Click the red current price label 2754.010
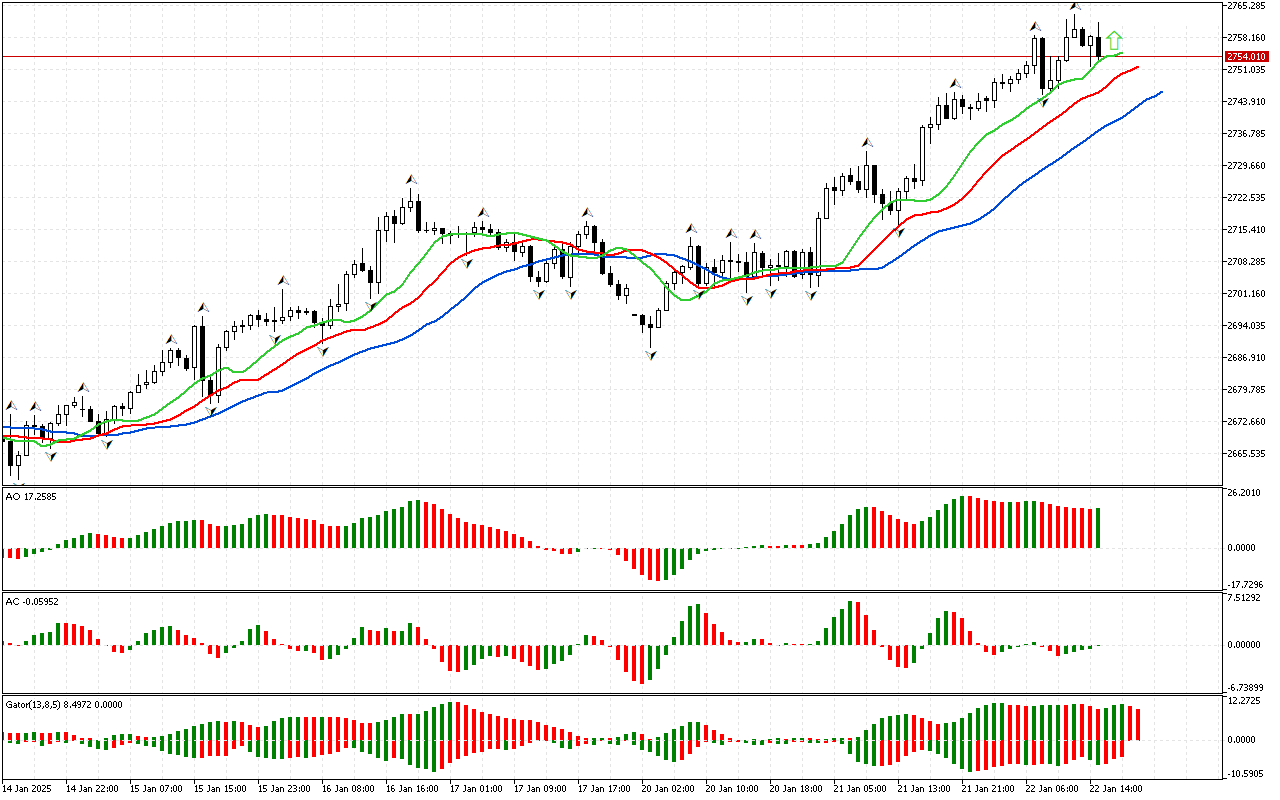The image size is (1280, 800). point(1246,57)
